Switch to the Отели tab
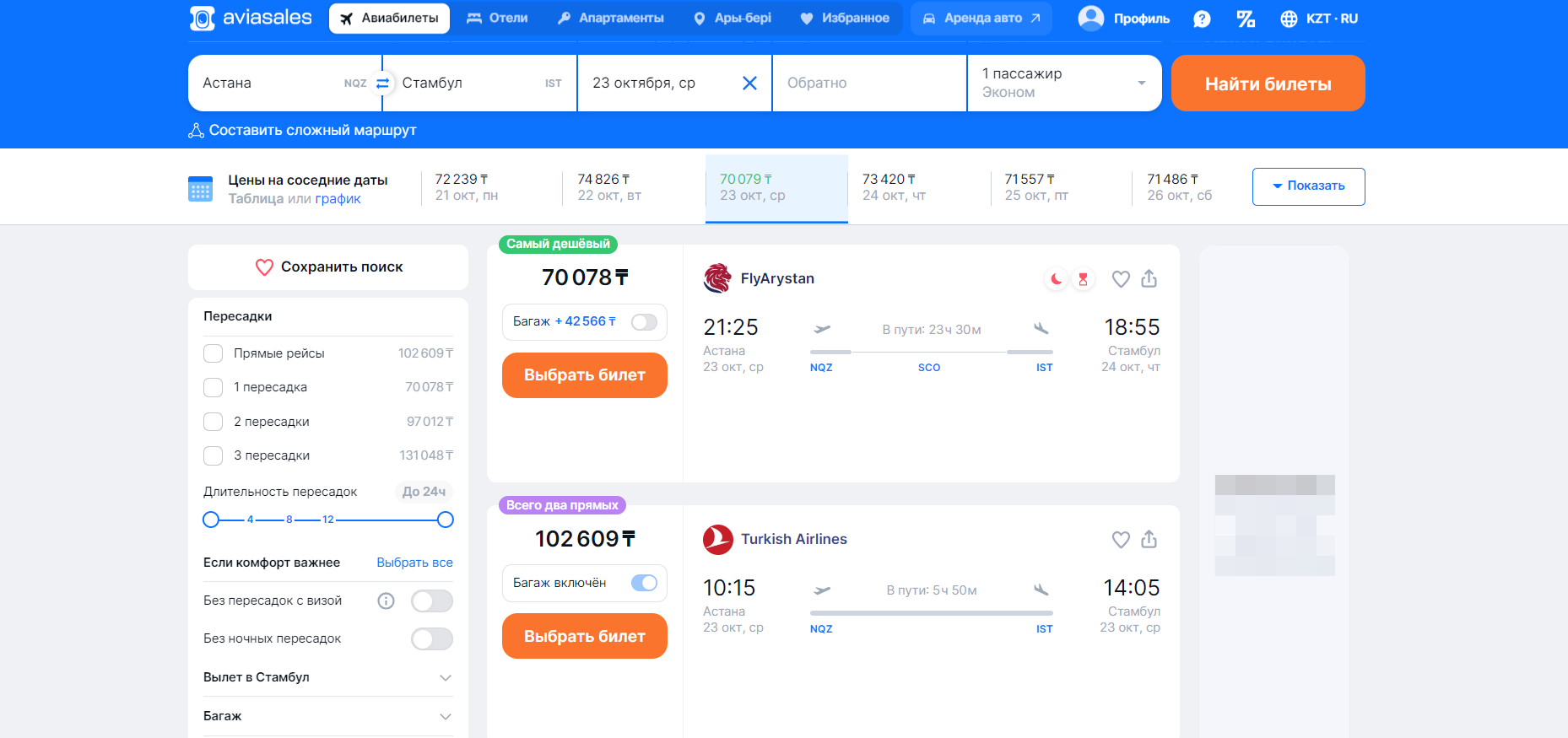 coord(498,19)
